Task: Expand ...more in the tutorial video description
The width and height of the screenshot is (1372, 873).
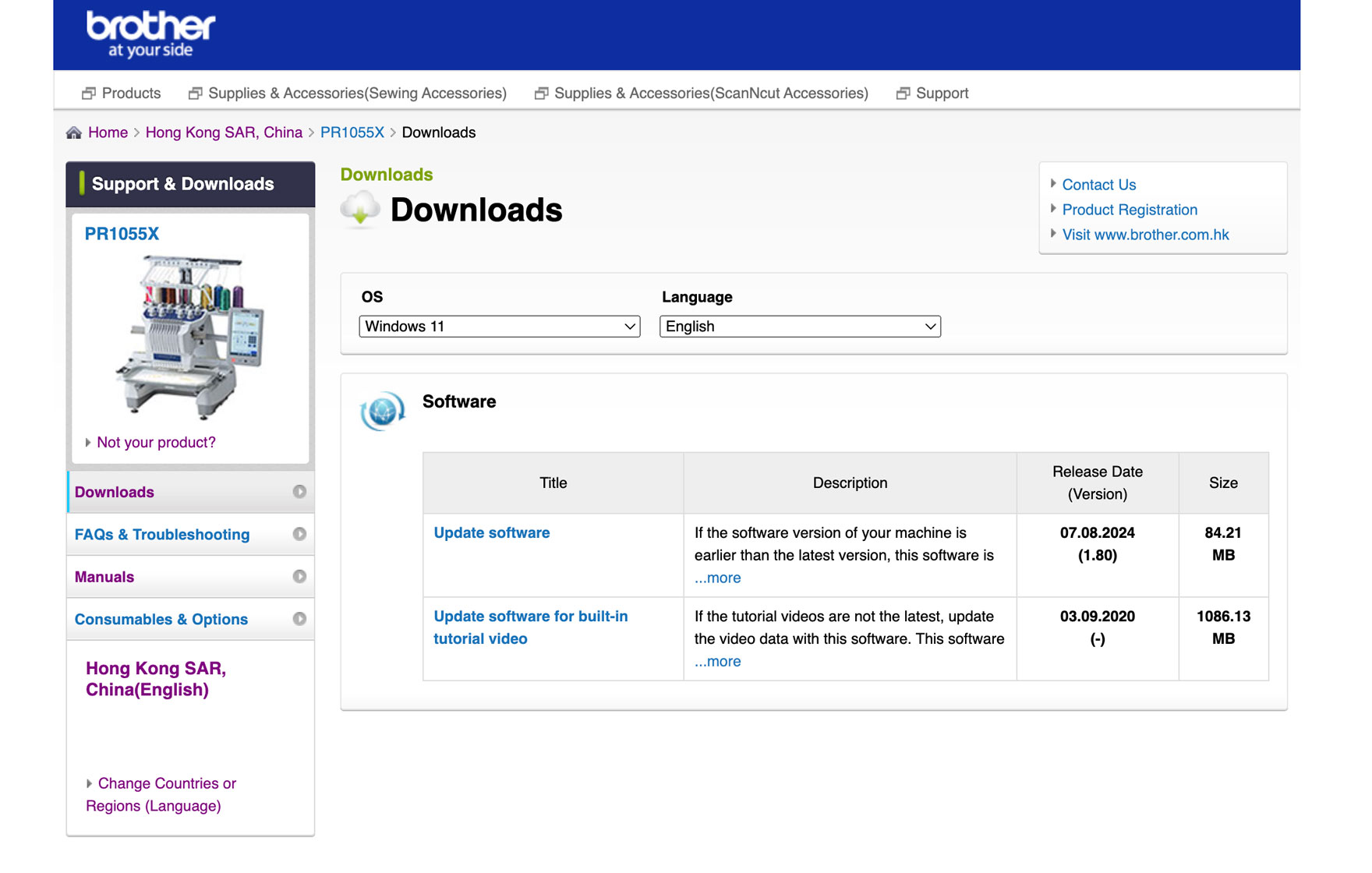Action: pyautogui.click(x=717, y=662)
